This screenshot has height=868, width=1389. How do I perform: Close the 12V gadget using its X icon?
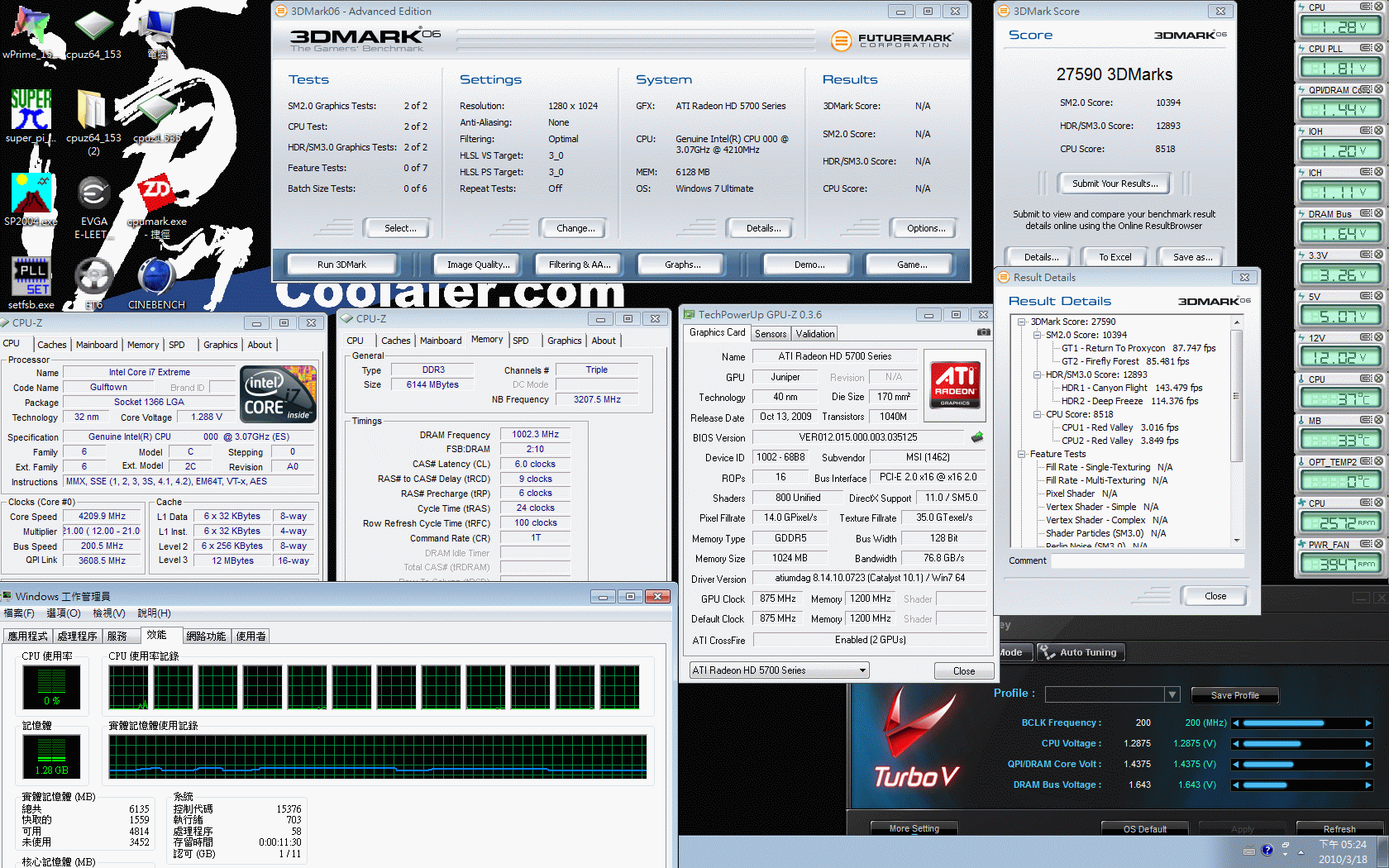(1378, 337)
